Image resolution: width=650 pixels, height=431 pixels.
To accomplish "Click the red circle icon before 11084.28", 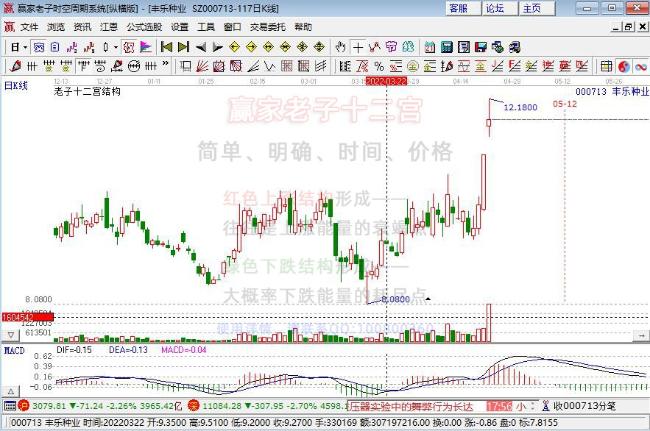I will point(194,405).
